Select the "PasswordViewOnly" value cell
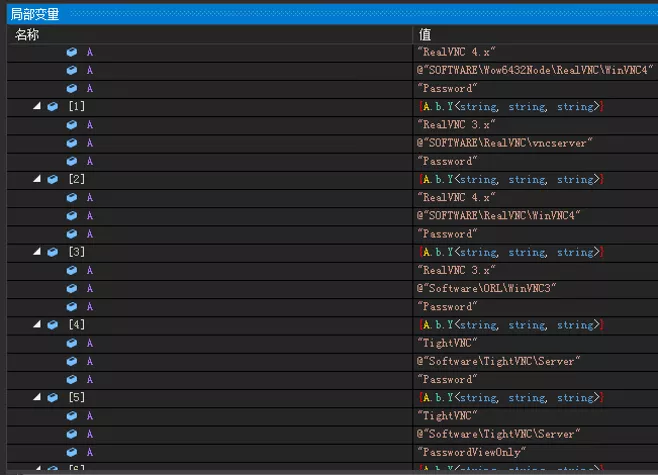Image resolution: width=658 pixels, height=476 pixels. coord(472,452)
